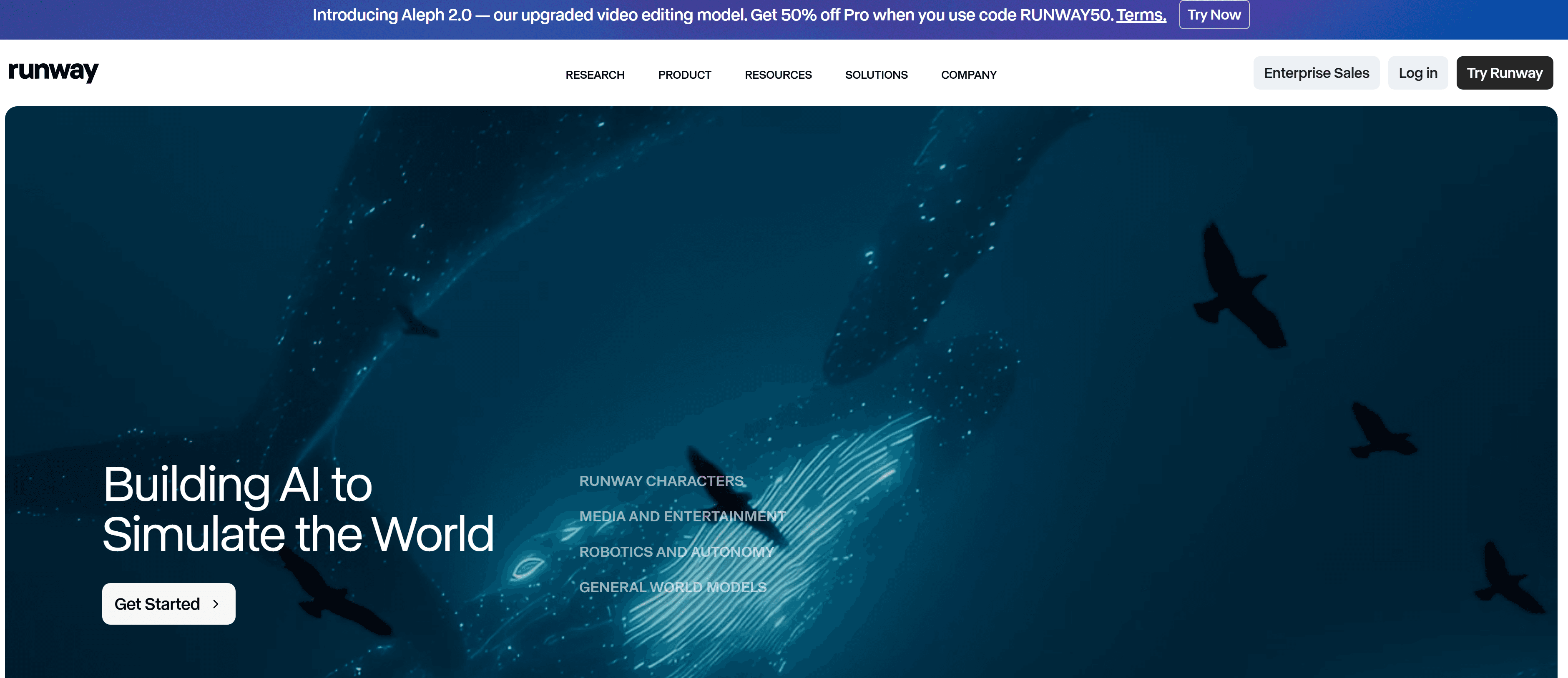
Task: Open the Company menu
Action: pyautogui.click(x=968, y=75)
